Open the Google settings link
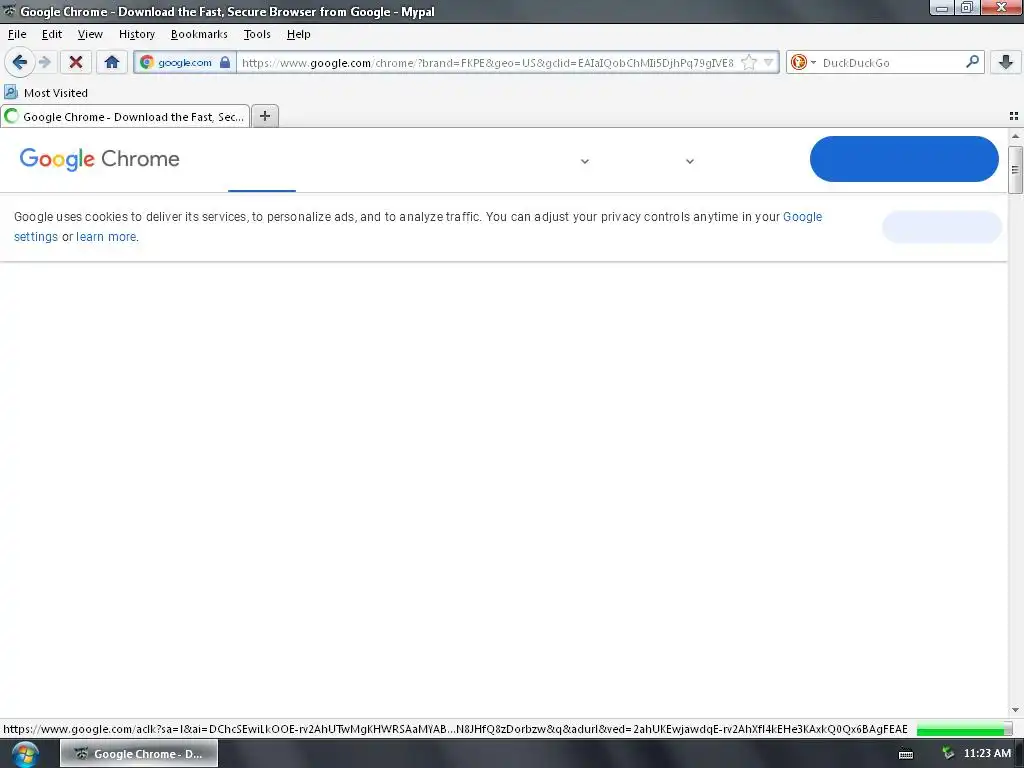Screen dimensions: 1024x768 pos(803,217)
